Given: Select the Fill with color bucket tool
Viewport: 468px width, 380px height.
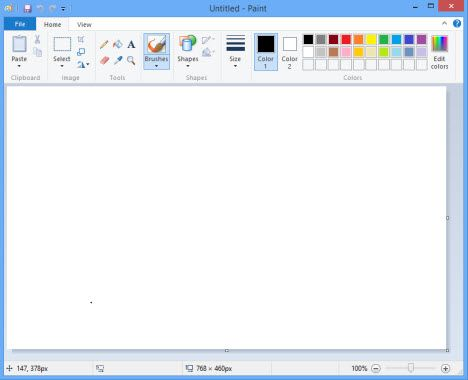Looking at the screenshot, I should (118, 44).
